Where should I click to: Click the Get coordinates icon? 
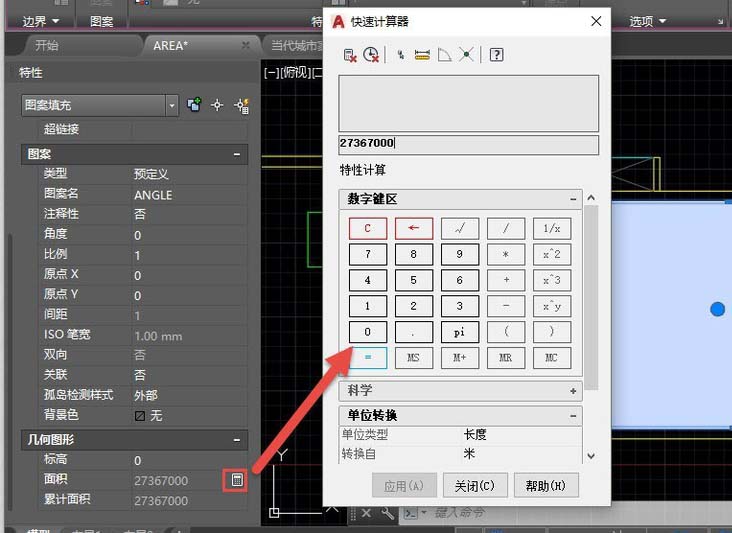coord(401,55)
